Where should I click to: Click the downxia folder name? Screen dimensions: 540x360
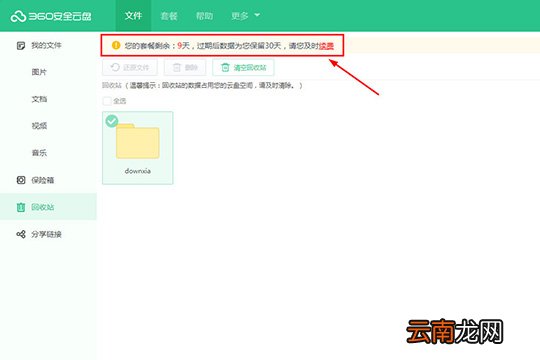[138, 171]
